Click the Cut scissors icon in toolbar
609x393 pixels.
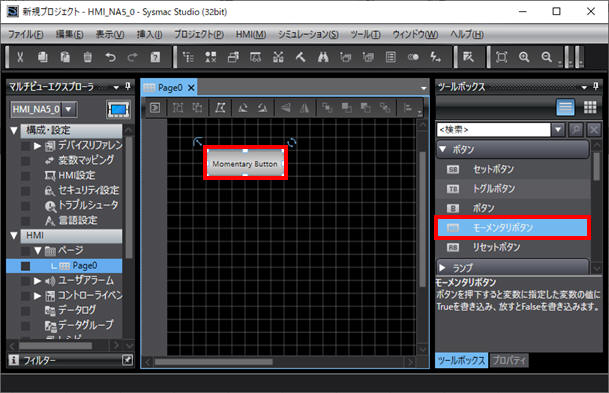(x=20, y=57)
